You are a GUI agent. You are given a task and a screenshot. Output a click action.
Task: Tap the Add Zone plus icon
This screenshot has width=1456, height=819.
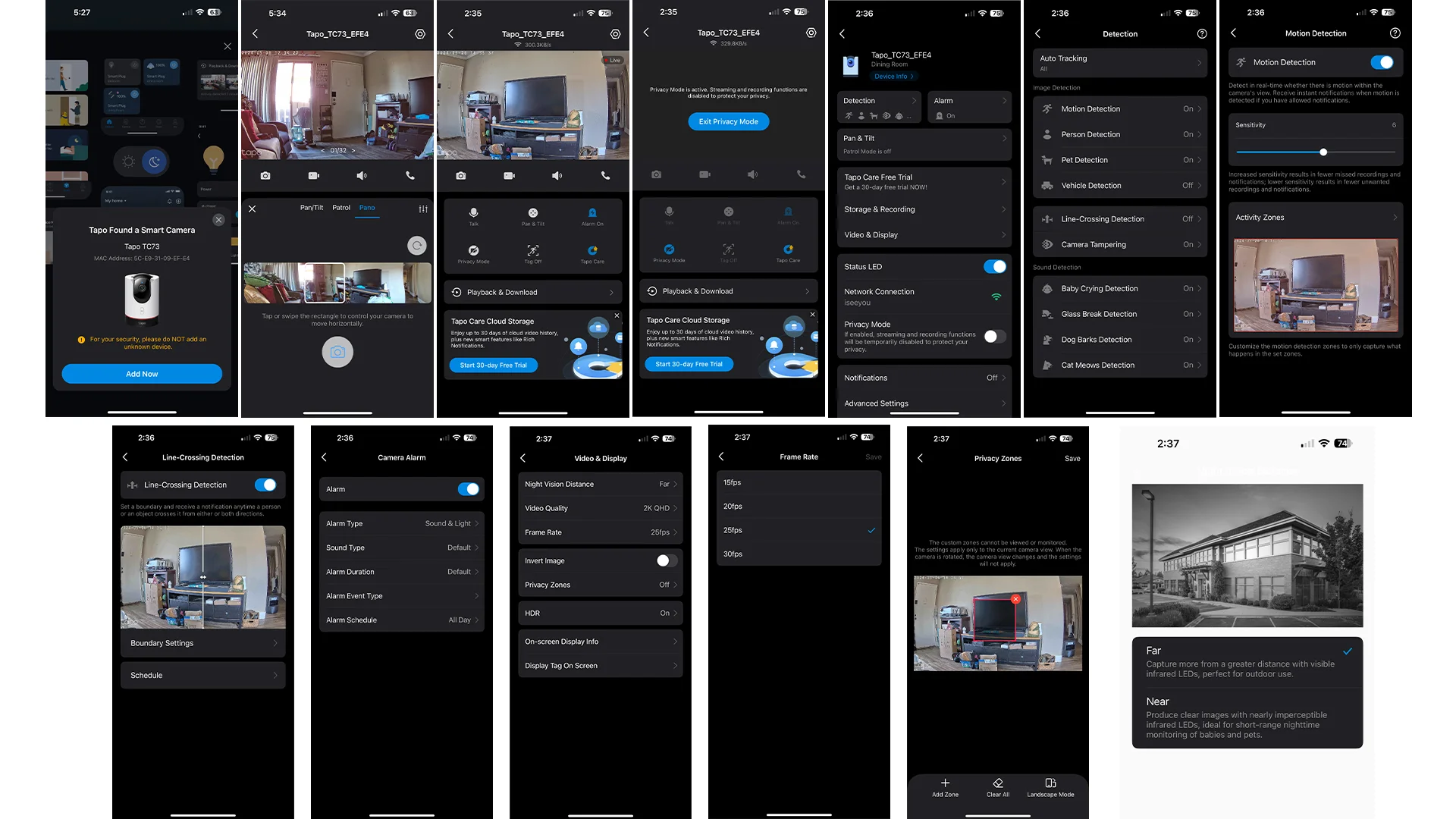pyautogui.click(x=945, y=783)
